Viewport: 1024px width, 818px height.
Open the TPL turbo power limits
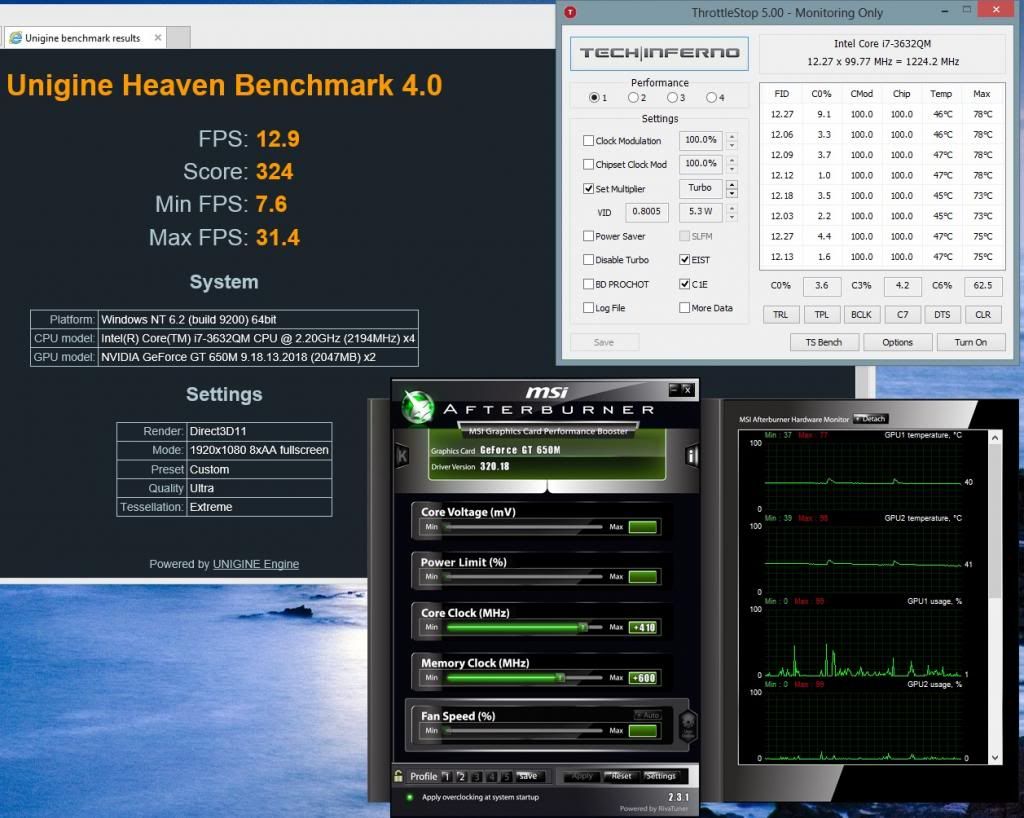(821, 315)
